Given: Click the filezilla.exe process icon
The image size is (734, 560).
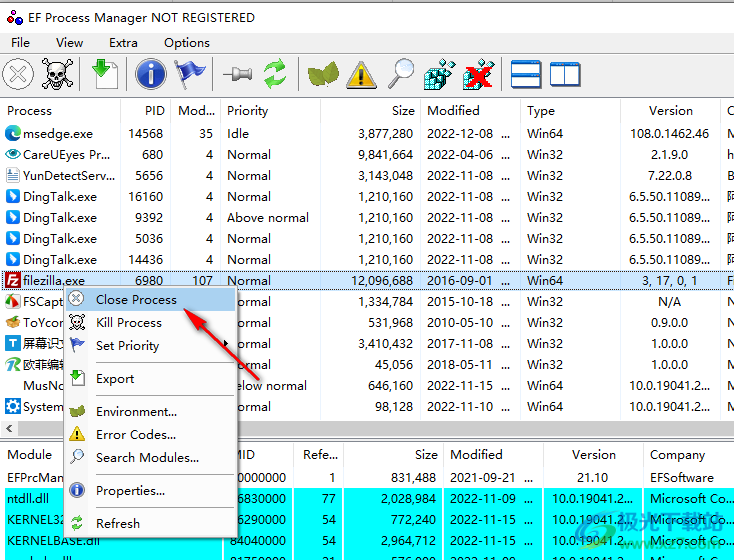Looking at the screenshot, I should tap(13, 280).
